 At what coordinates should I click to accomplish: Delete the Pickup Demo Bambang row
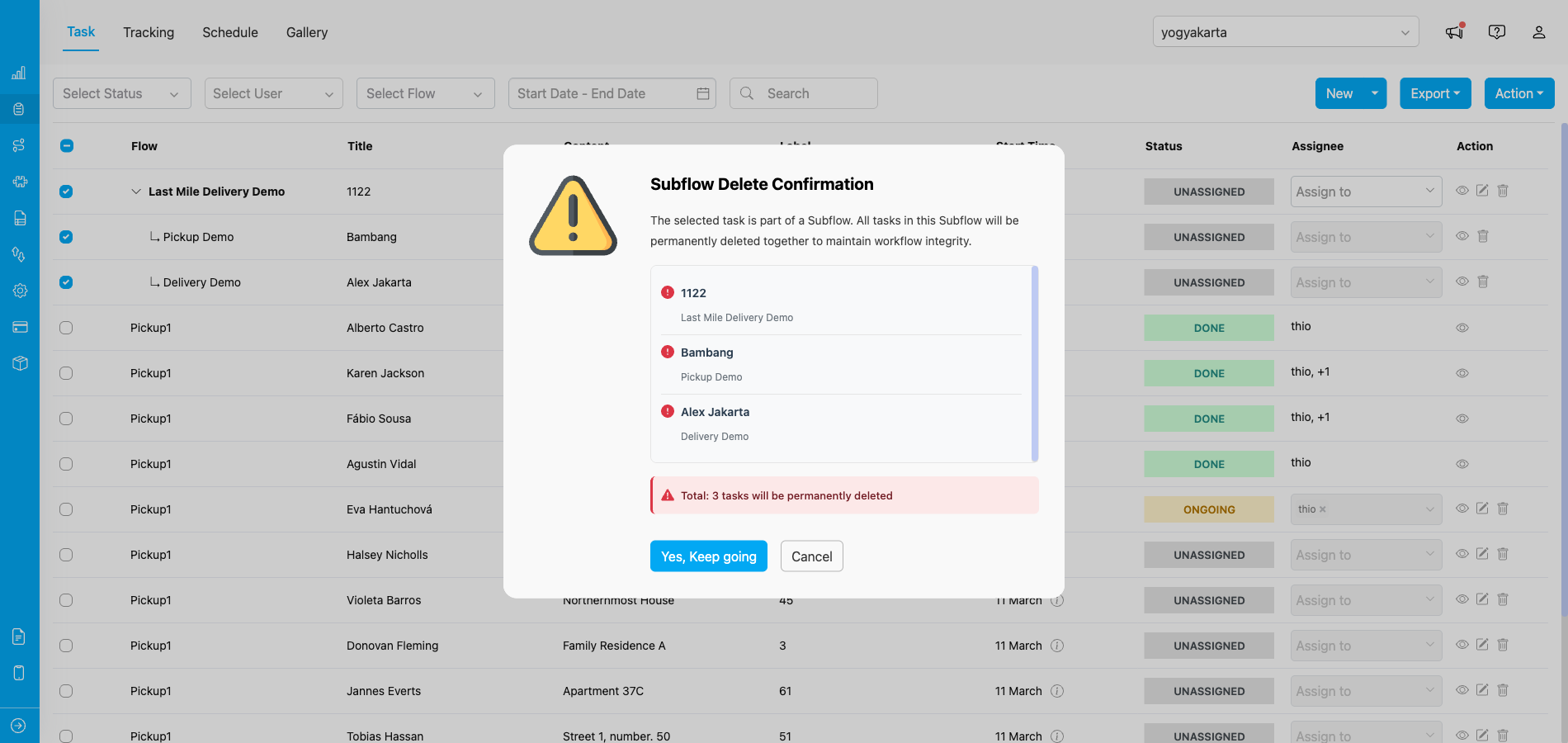(1483, 236)
